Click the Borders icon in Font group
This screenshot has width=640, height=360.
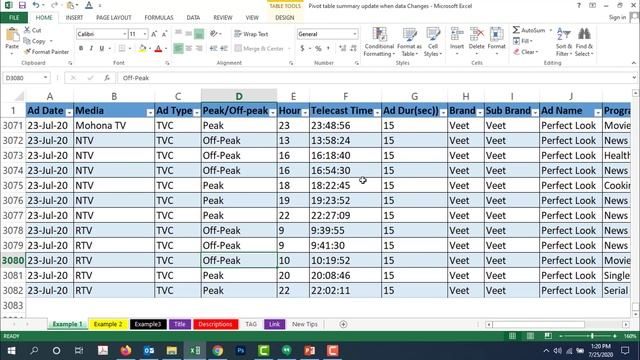(122, 49)
